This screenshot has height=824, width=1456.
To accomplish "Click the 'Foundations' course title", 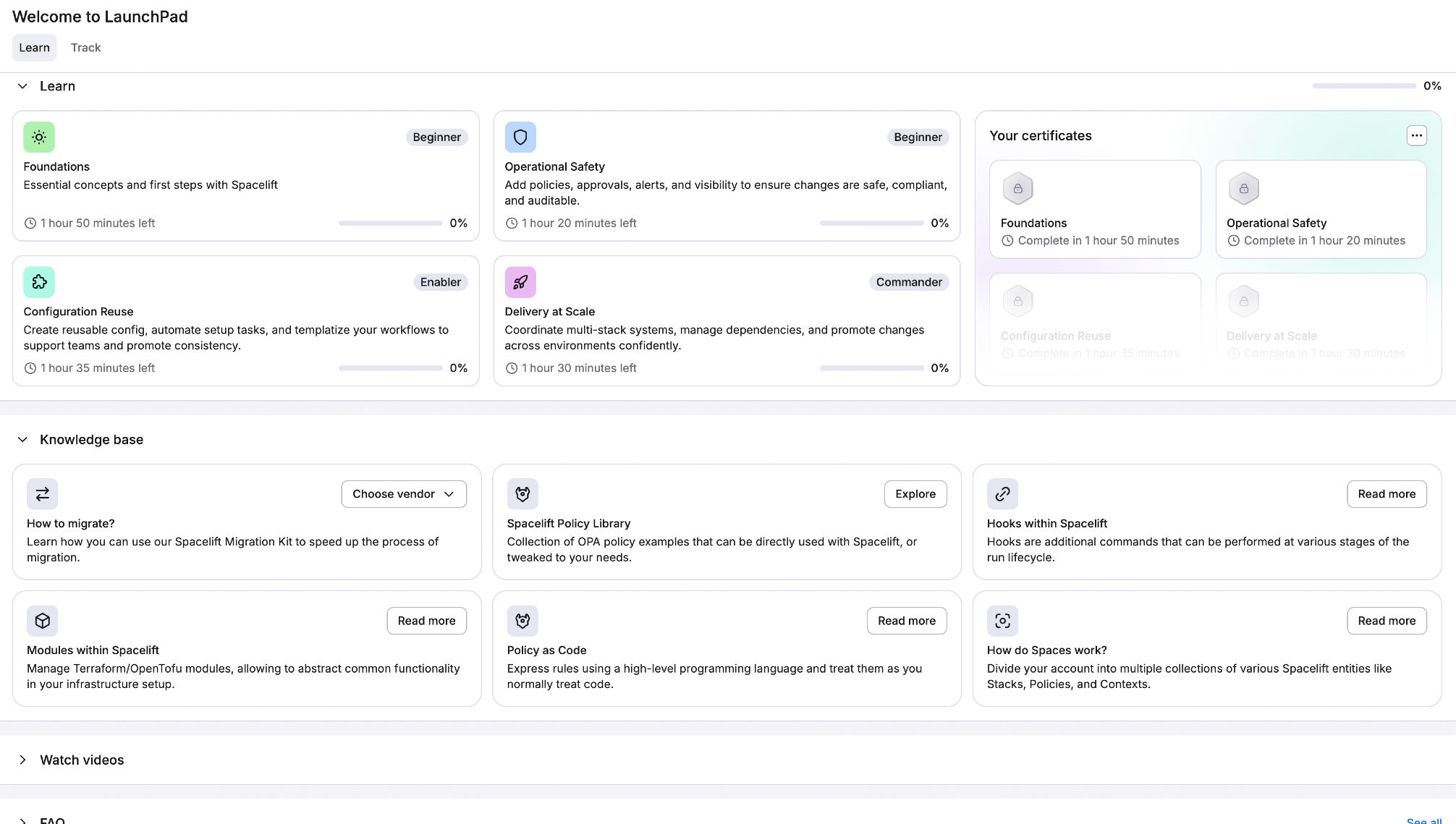I will coord(56,166).
